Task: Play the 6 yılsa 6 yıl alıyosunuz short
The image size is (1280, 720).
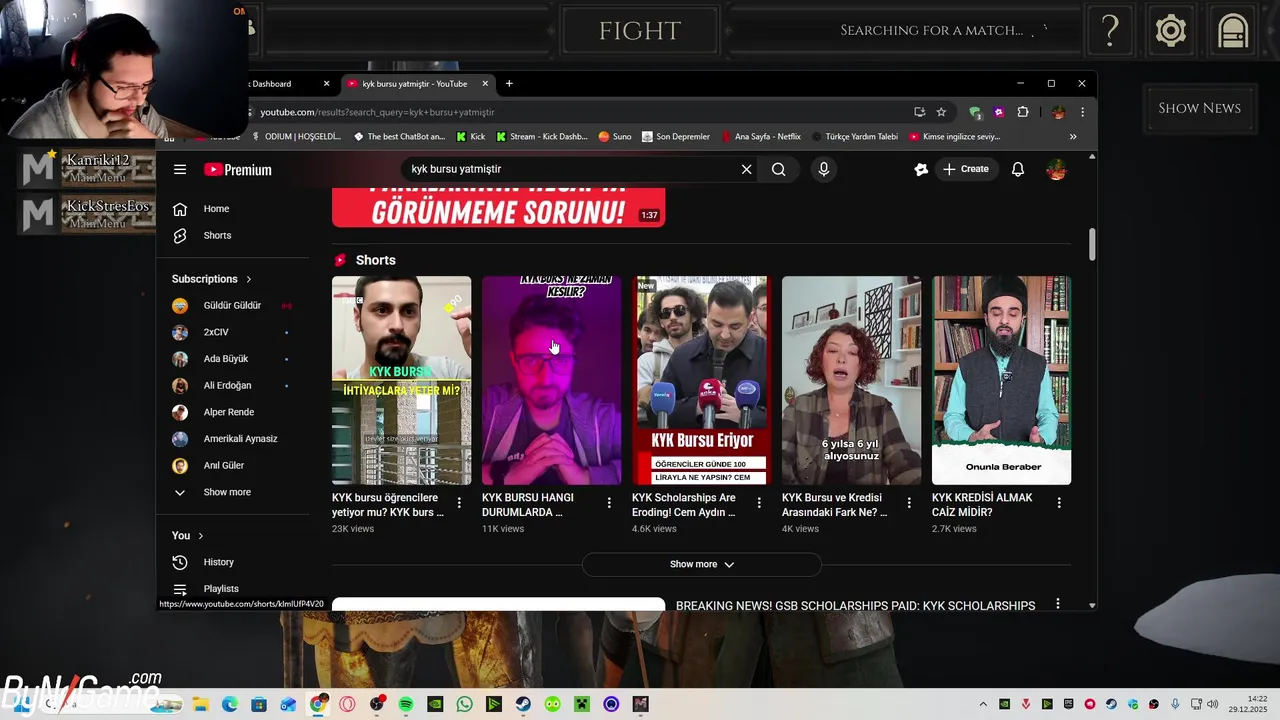Action: click(x=851, y=380)
